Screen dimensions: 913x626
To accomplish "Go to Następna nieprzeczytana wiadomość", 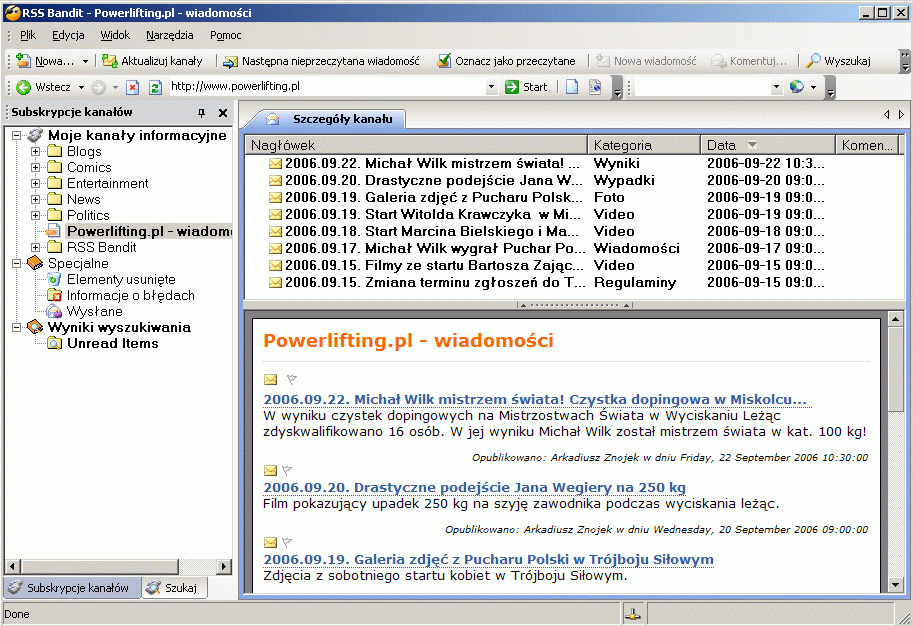I will coord(321,61).
